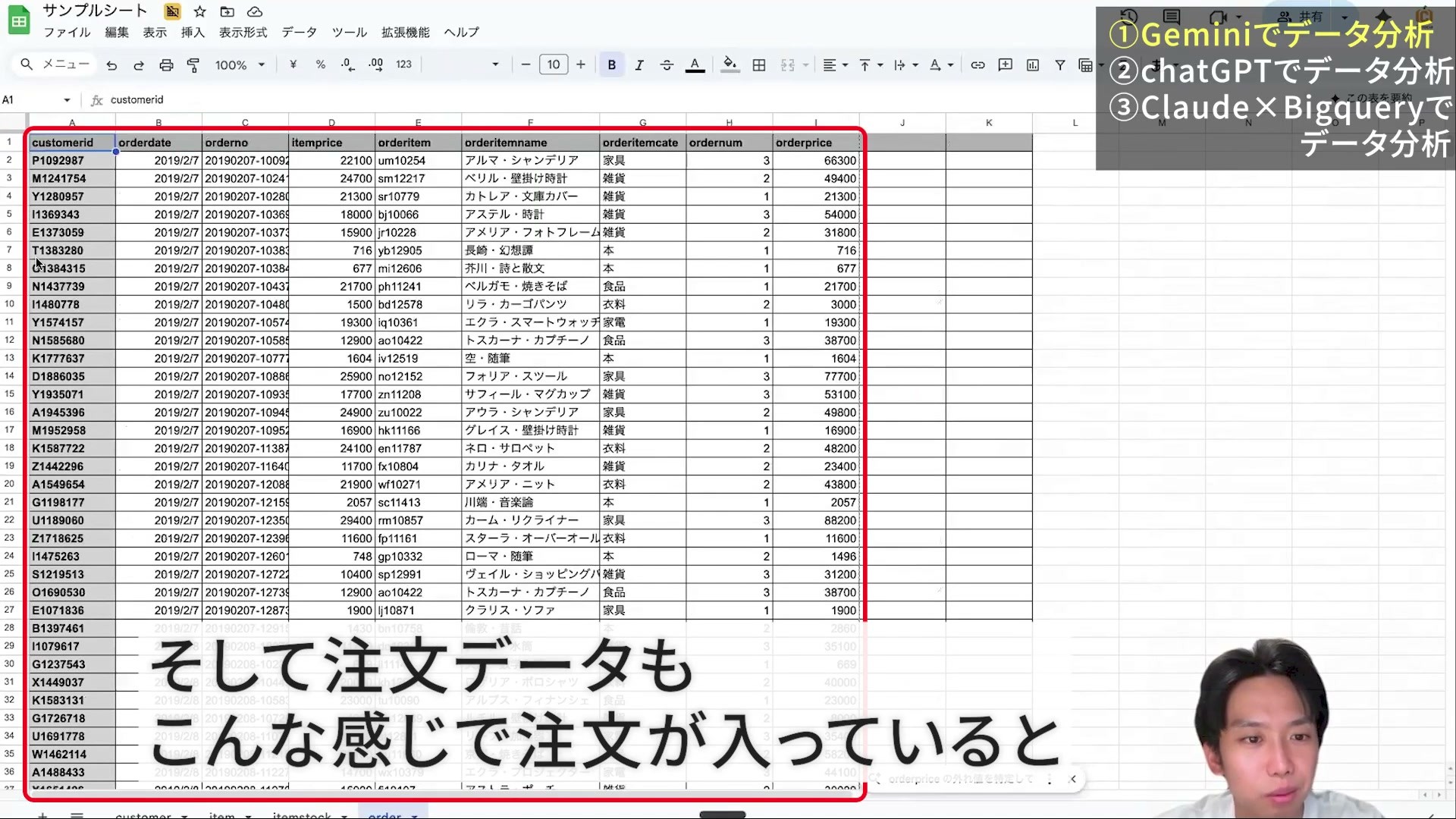Apply percent number format

321,64
